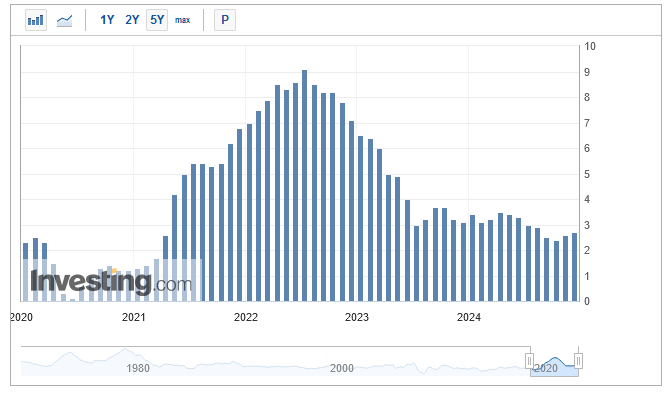The width and height of the screenshot is (672, 397).
Task: Click the P toggle button
Action: click(225, 20)
